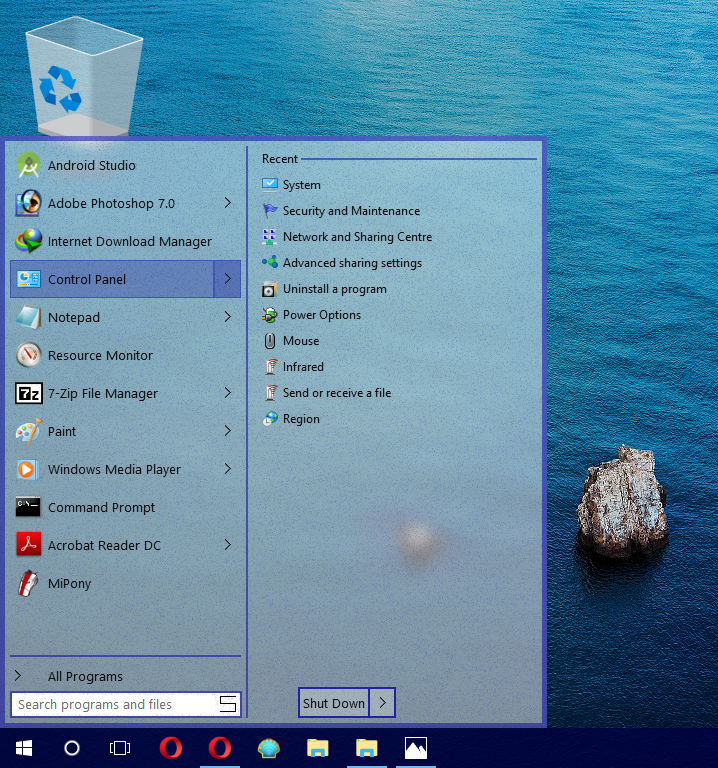The height and width of the screenshot is (768, 718).
Task: Launch 7-Zip File Manager
Action: coord(102,394)
